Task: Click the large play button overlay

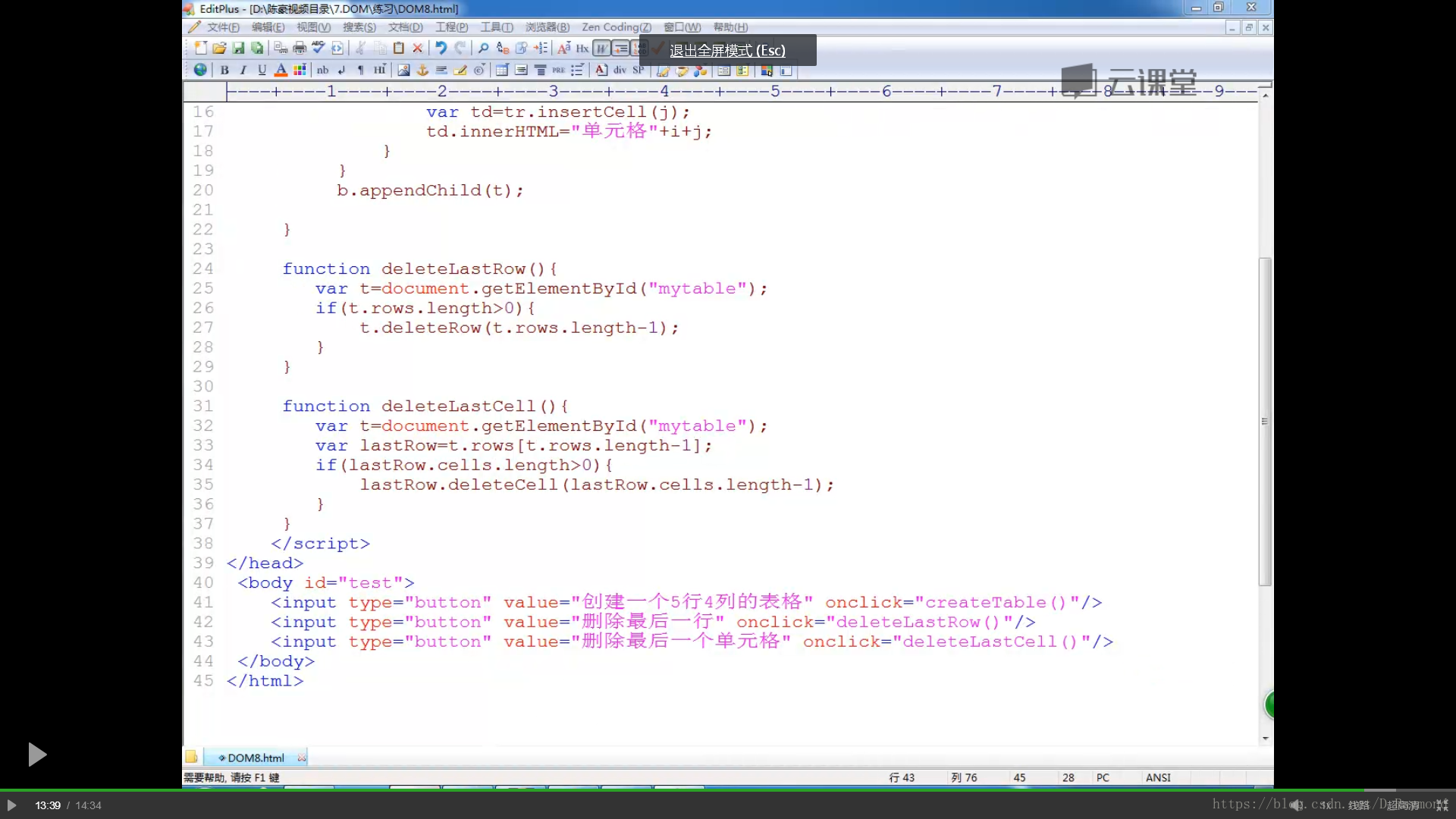Action: (x=36, y=755)
